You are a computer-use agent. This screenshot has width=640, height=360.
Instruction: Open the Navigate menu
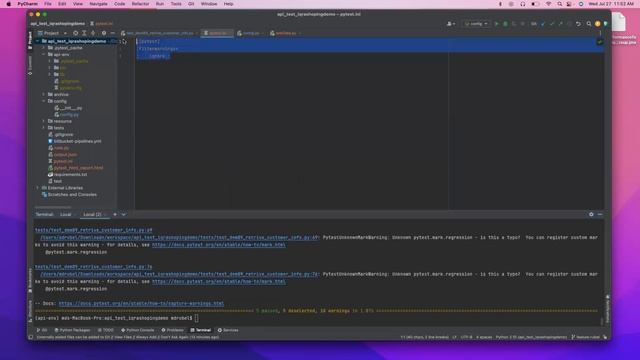tap(98, 4)
